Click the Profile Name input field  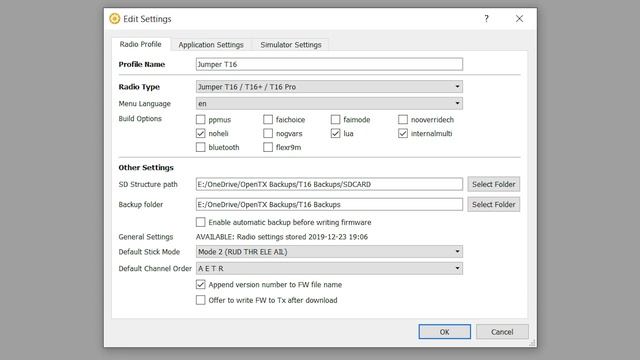click(x=329, y=64)
